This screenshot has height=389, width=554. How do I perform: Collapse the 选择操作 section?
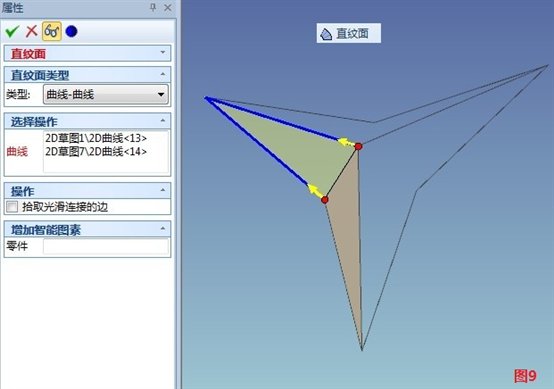tap(163, 120)
